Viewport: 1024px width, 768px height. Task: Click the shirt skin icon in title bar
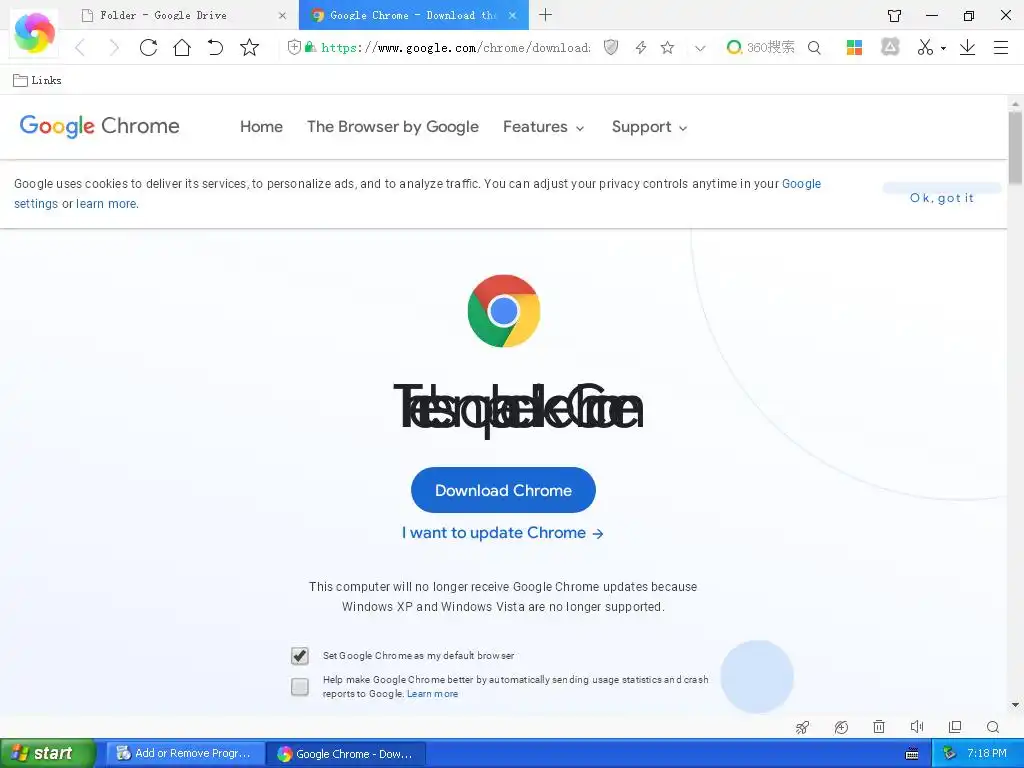point(895,16)
